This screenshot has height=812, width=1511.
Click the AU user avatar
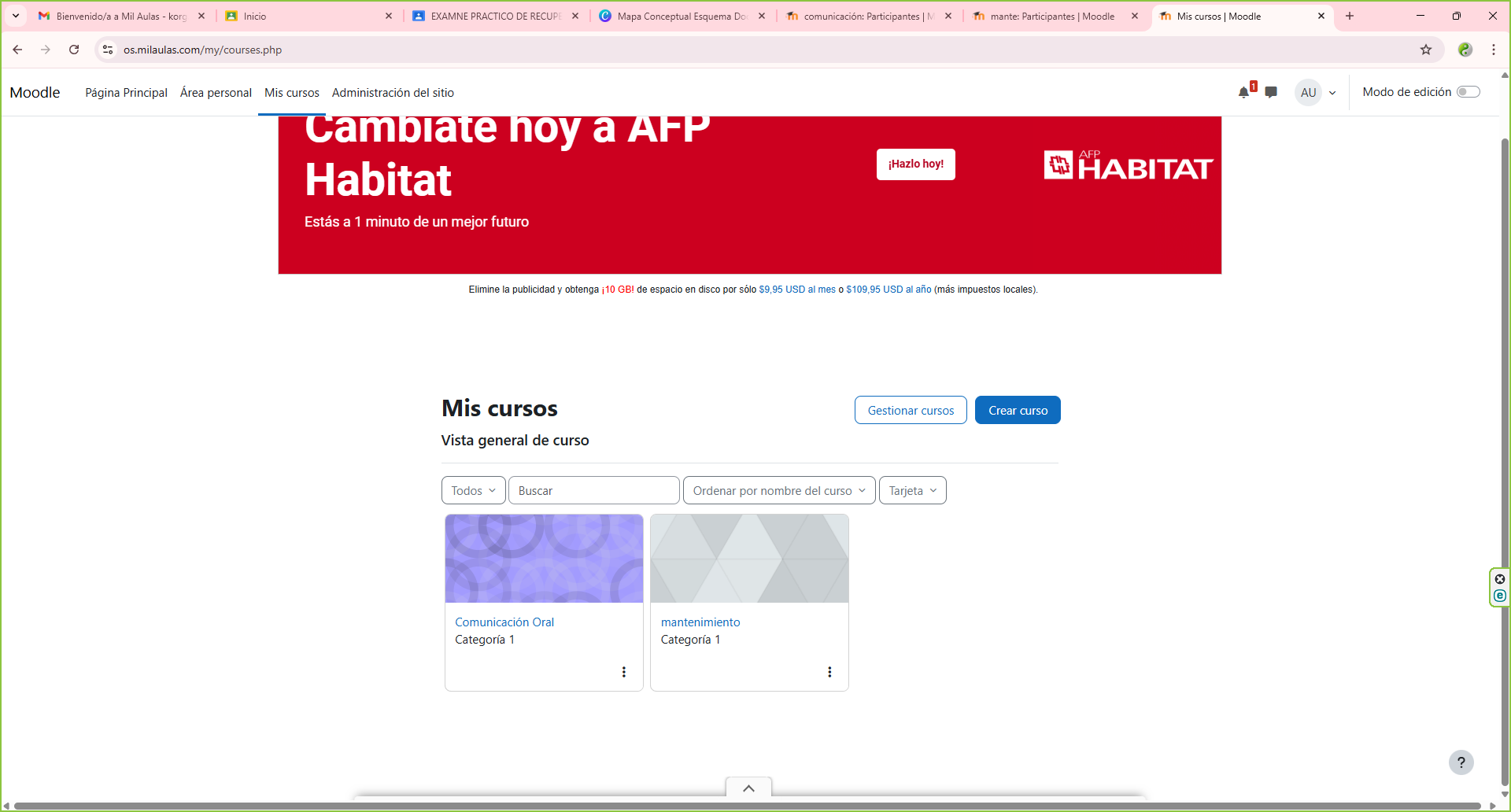tap(1308, 92)
